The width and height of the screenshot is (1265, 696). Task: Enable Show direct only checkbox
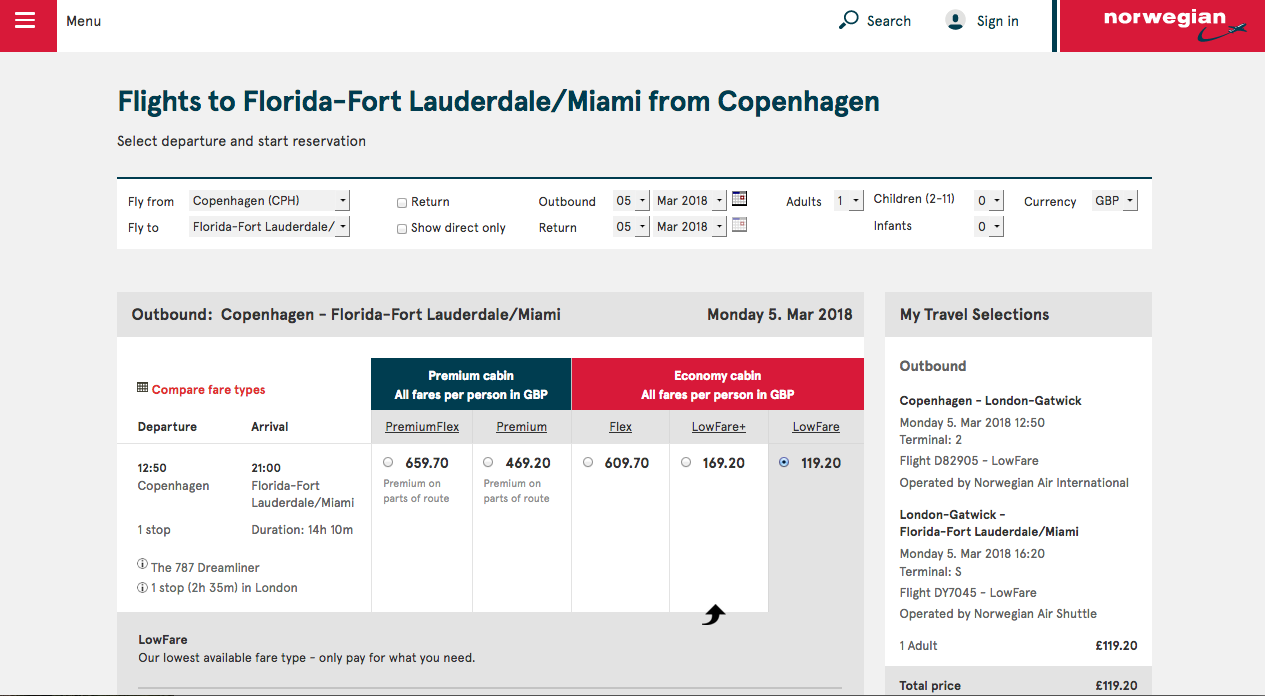tap(402, 228)
